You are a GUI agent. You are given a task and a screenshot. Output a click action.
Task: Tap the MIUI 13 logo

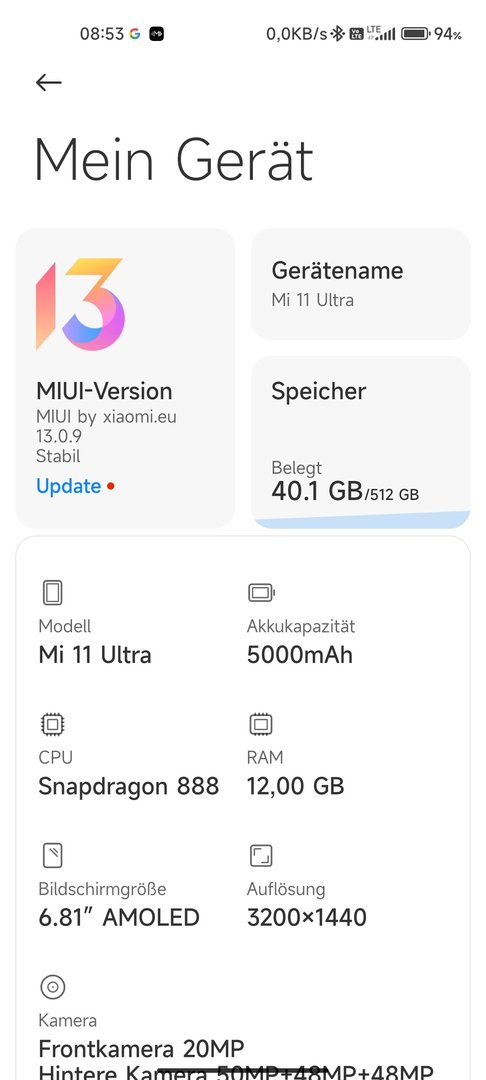(80, 304)
